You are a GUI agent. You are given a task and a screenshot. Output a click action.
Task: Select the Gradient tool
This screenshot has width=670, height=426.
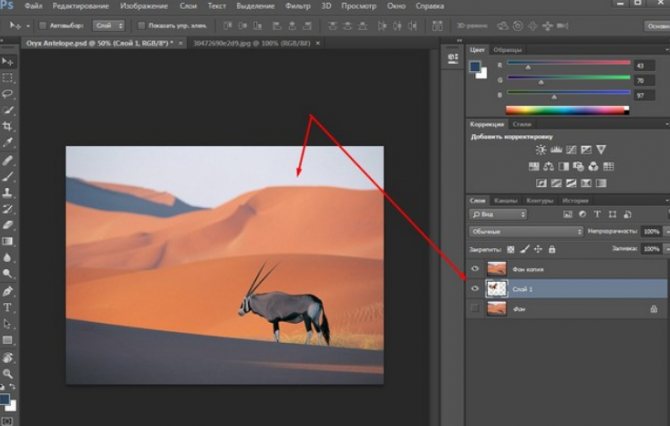(x=7, y=241)
